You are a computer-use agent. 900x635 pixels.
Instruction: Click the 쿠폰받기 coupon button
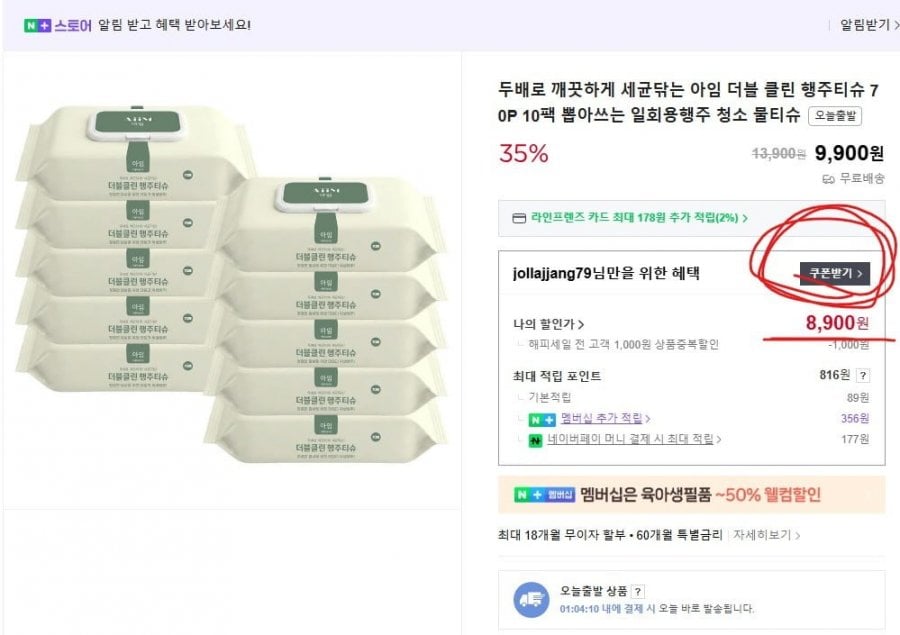[834, 273]
